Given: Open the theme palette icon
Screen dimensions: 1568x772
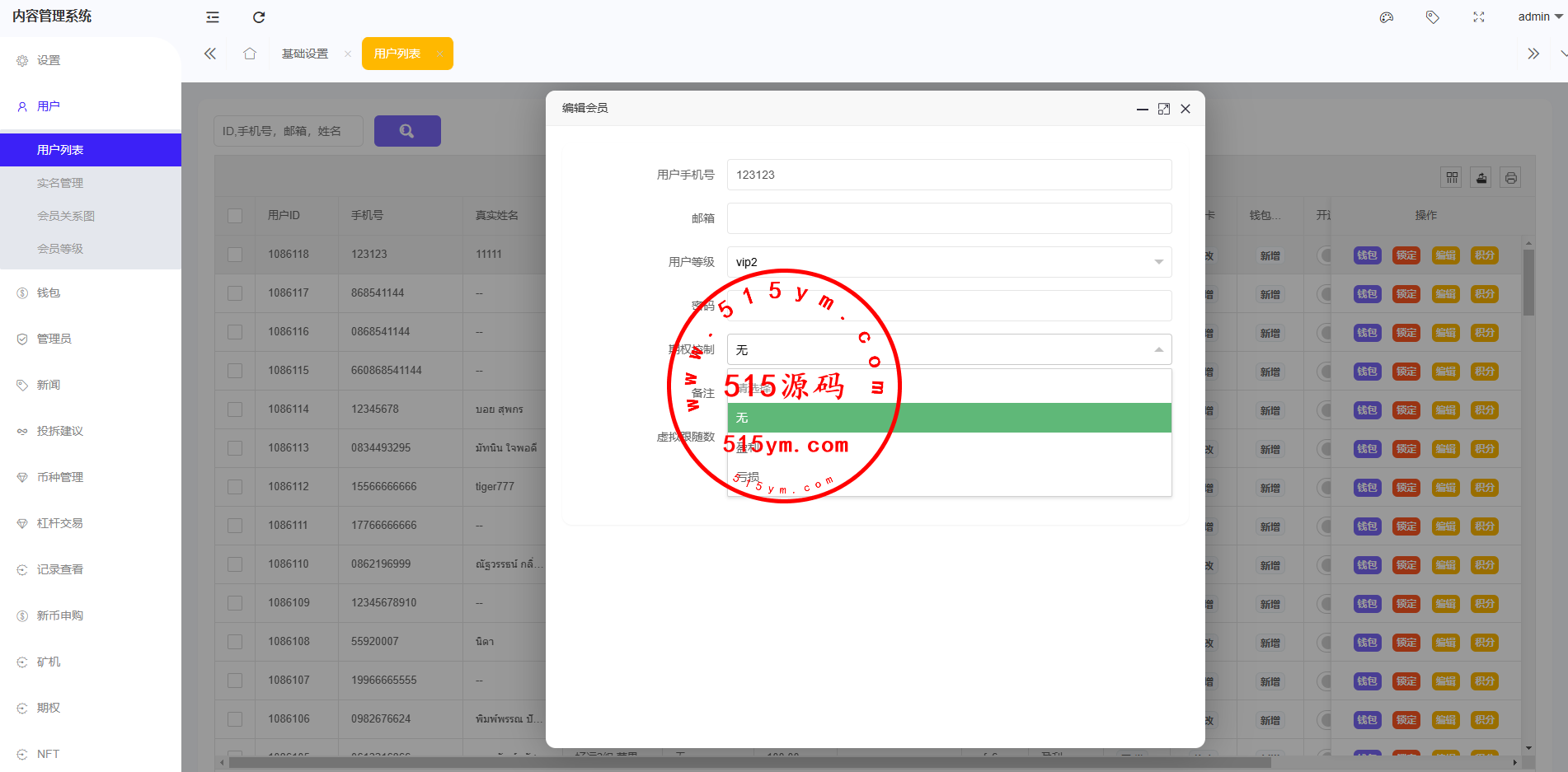Looking at the screenshot, I should pyautogui.click(x=1387, y=17).
